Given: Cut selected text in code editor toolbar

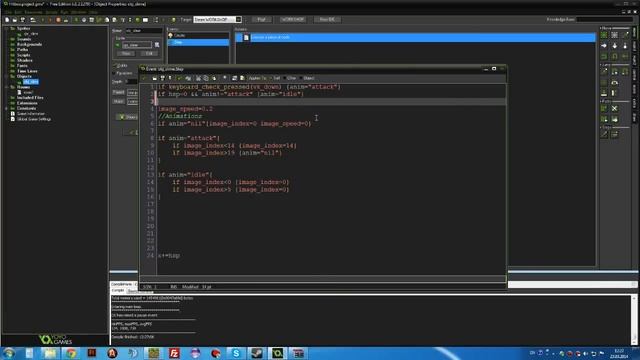Looking at the screenshot, I should point(198,78).
